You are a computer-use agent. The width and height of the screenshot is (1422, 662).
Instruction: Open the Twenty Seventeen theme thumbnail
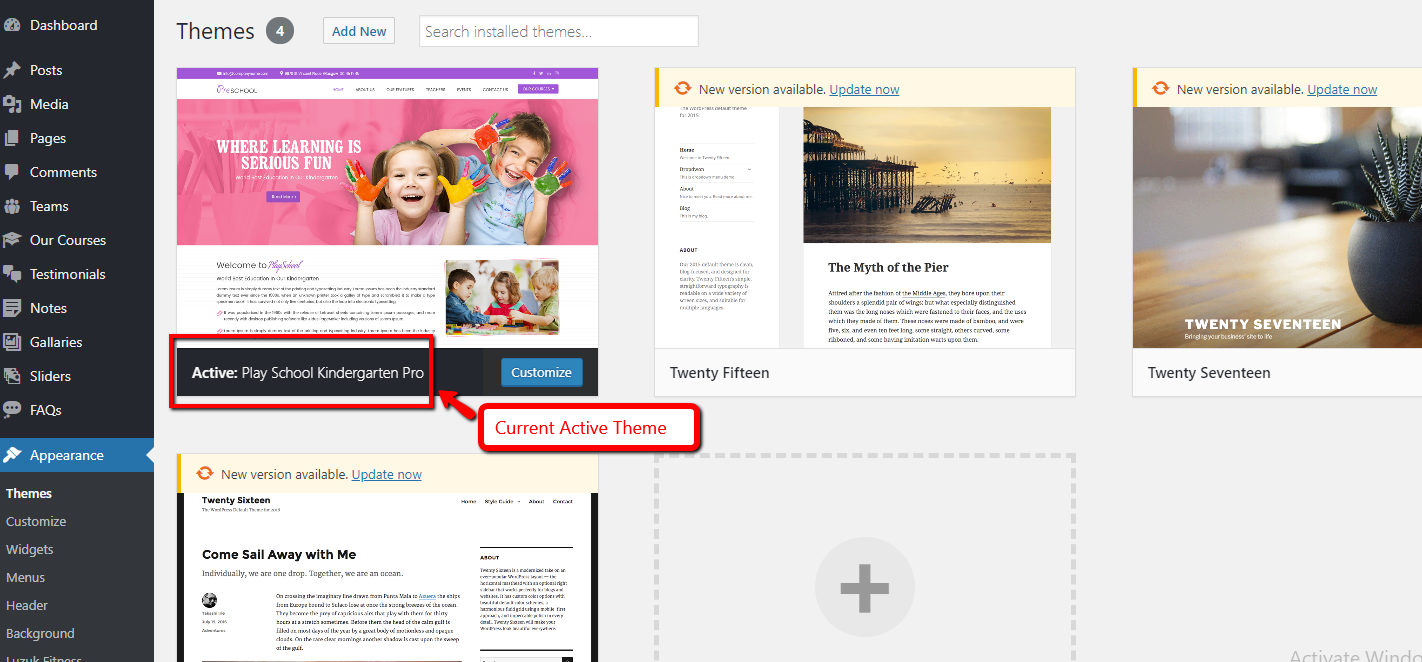click(x=1277, y=228)
